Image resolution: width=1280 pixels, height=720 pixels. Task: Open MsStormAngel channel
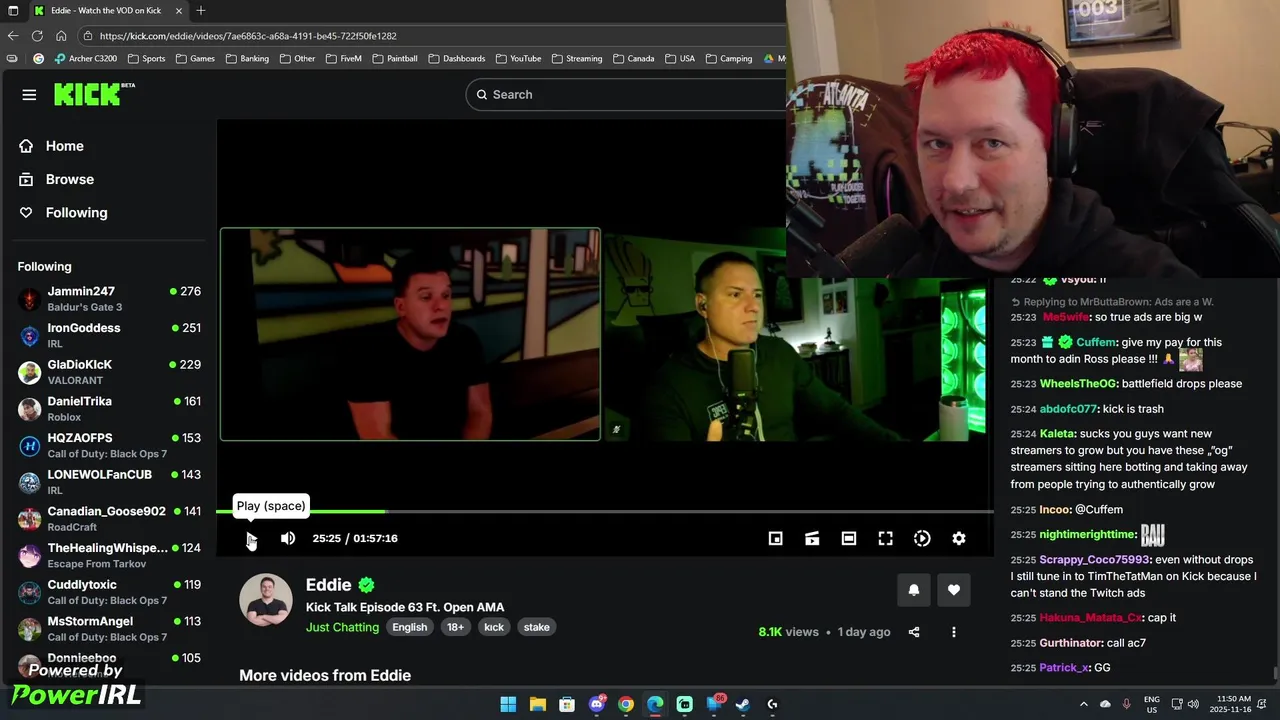[109, 629]
